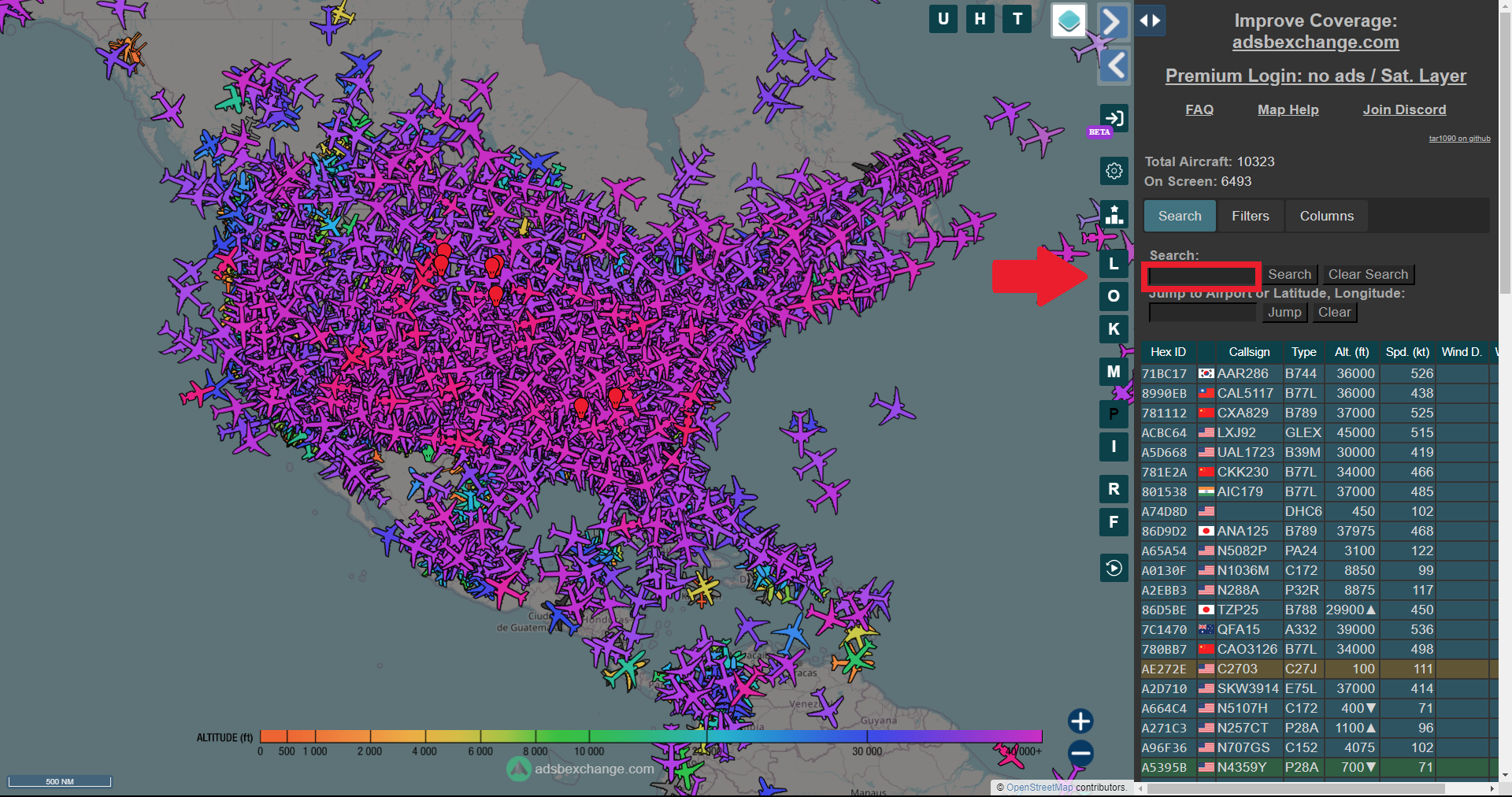
Task: Select aircraft row QFA15
Action: (x=1320, y=629)
